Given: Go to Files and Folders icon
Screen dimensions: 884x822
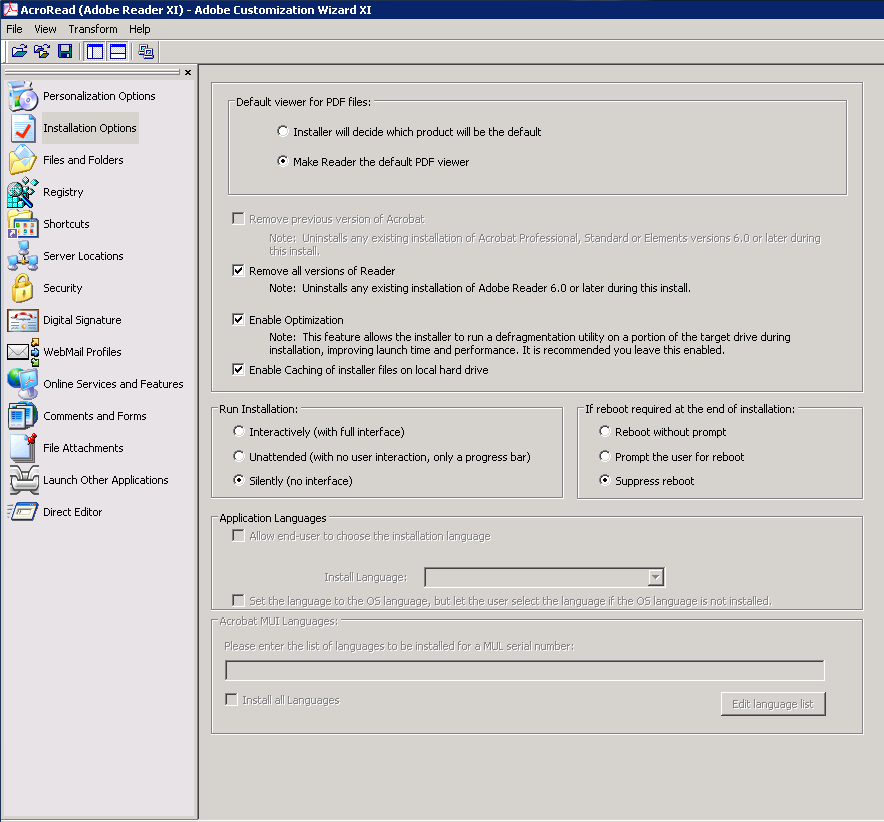Looking at the screenshot, I should coord(22,160).
